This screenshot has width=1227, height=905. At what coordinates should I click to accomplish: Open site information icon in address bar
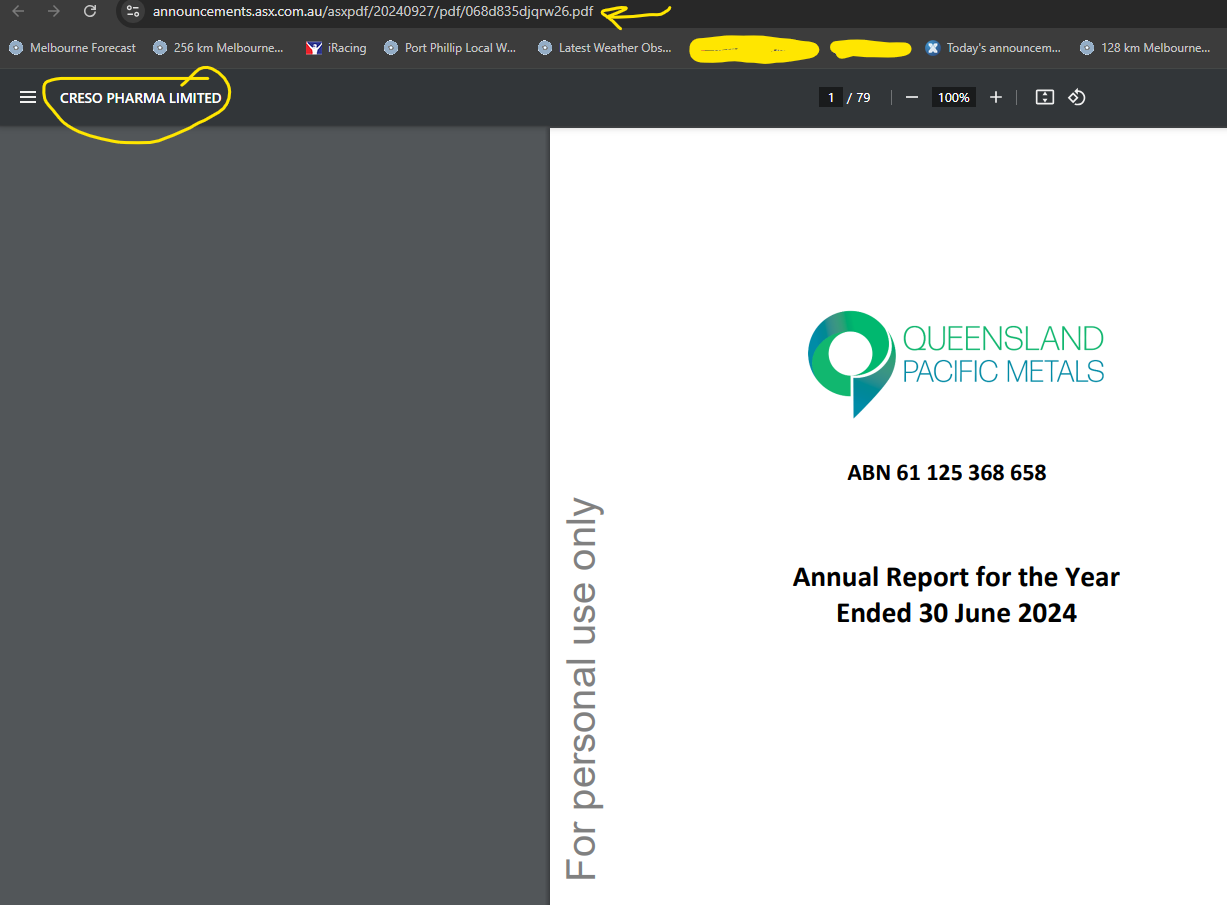click(133, 12)
